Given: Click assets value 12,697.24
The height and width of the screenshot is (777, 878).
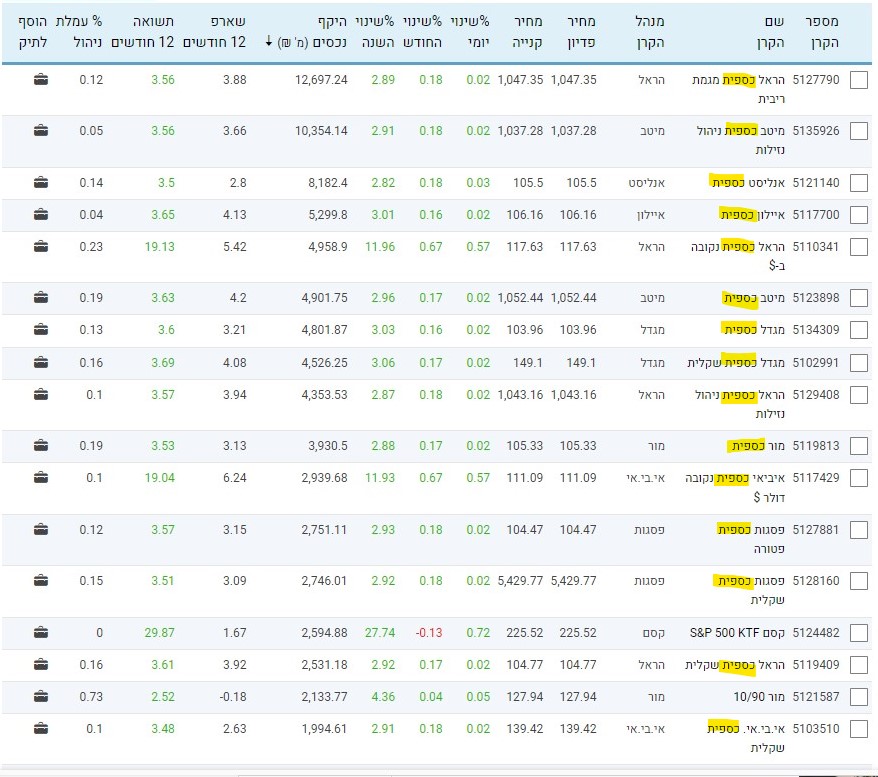Looking at the screenshot, I should [x=321, y=79].
